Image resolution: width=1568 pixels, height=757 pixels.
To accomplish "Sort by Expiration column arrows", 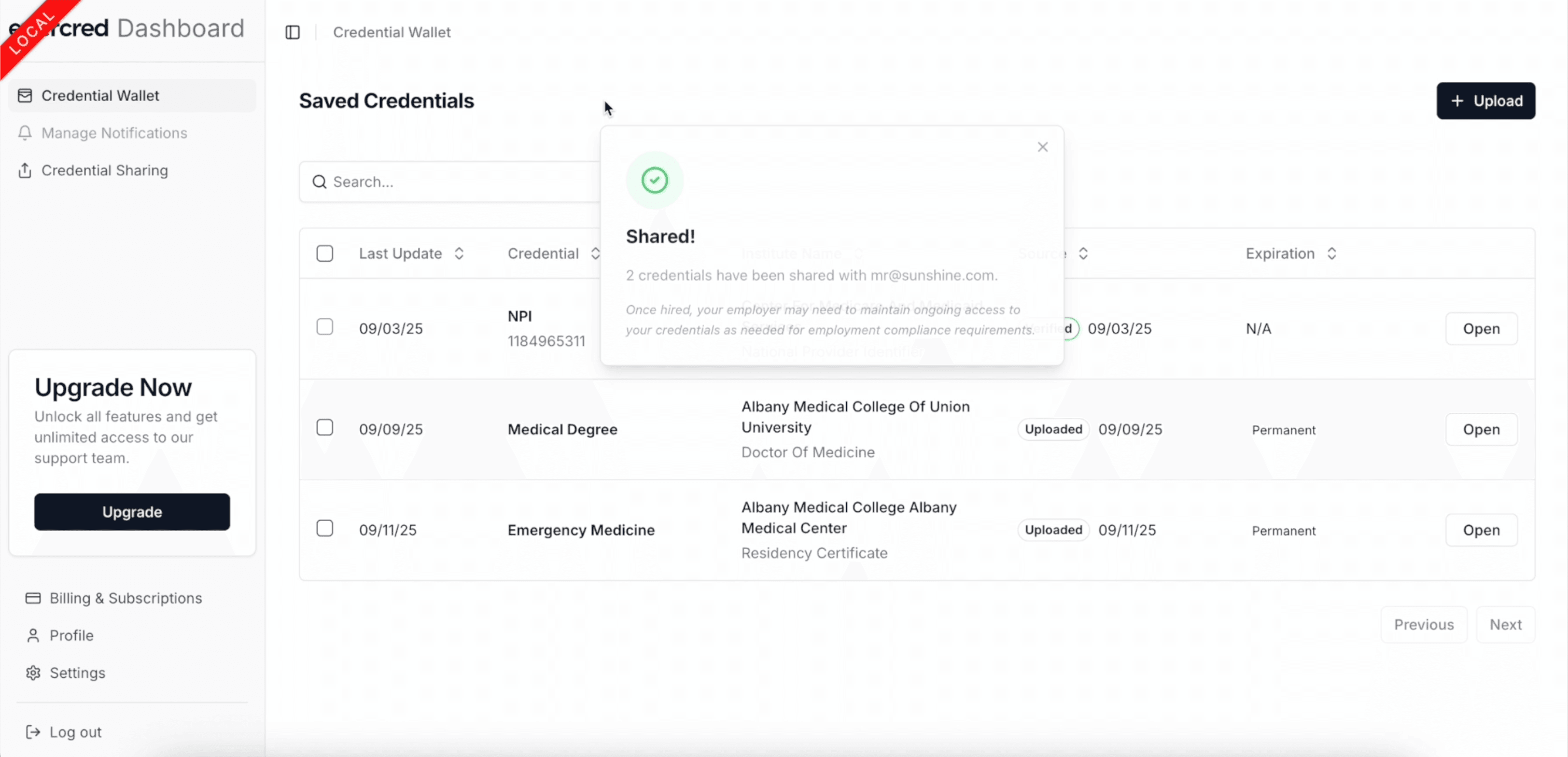I will coord(1332,253).
